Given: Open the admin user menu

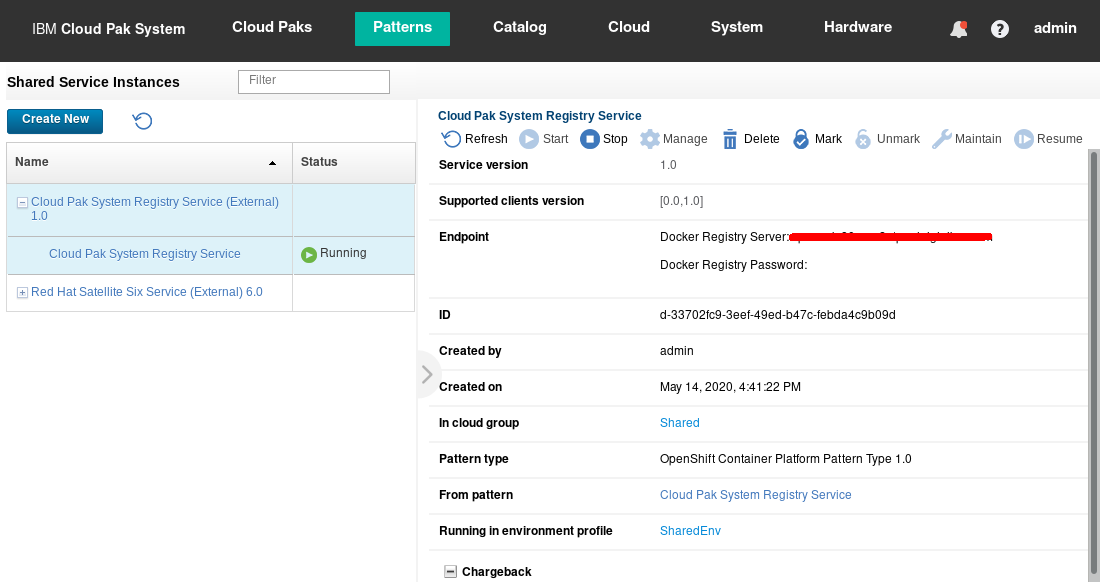Looking at the screenshot, I should [x=1055, y=28].
